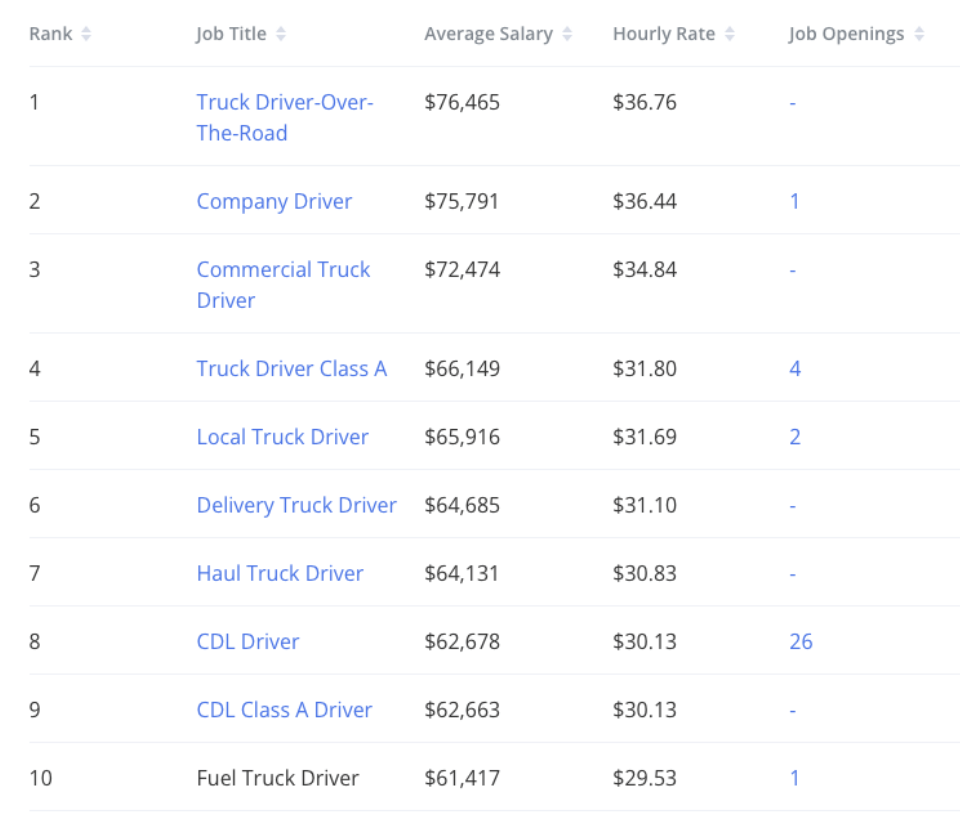This screenshot has height=814, width=960.
Task: Open the 4 openings for Truck Driver Class A
Action: tap(794, 368)
